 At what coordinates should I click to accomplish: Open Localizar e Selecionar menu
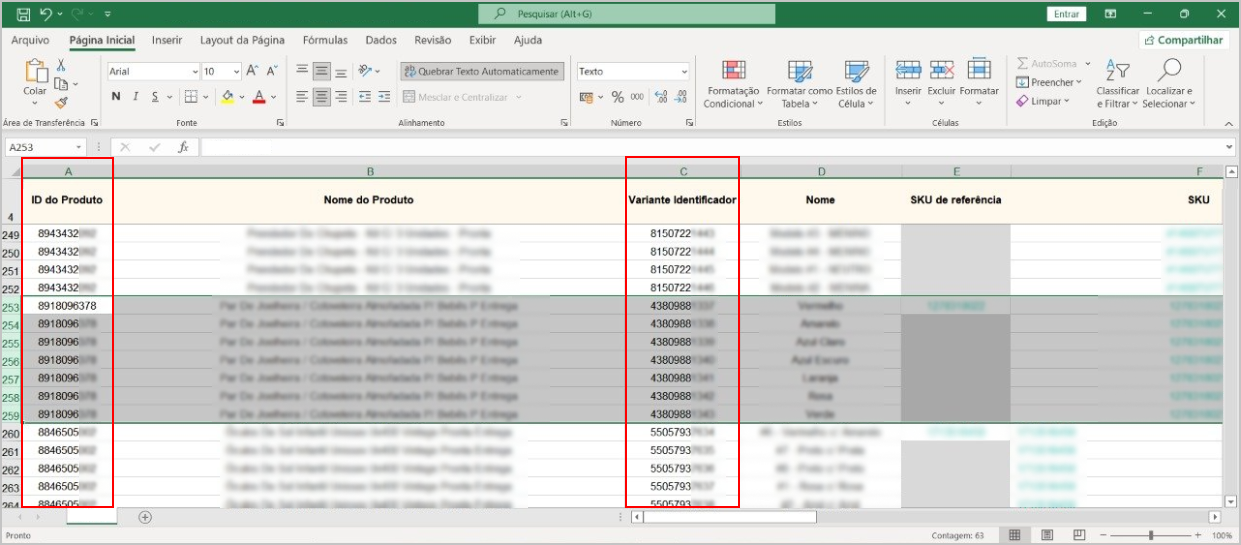coord(1167,83)
